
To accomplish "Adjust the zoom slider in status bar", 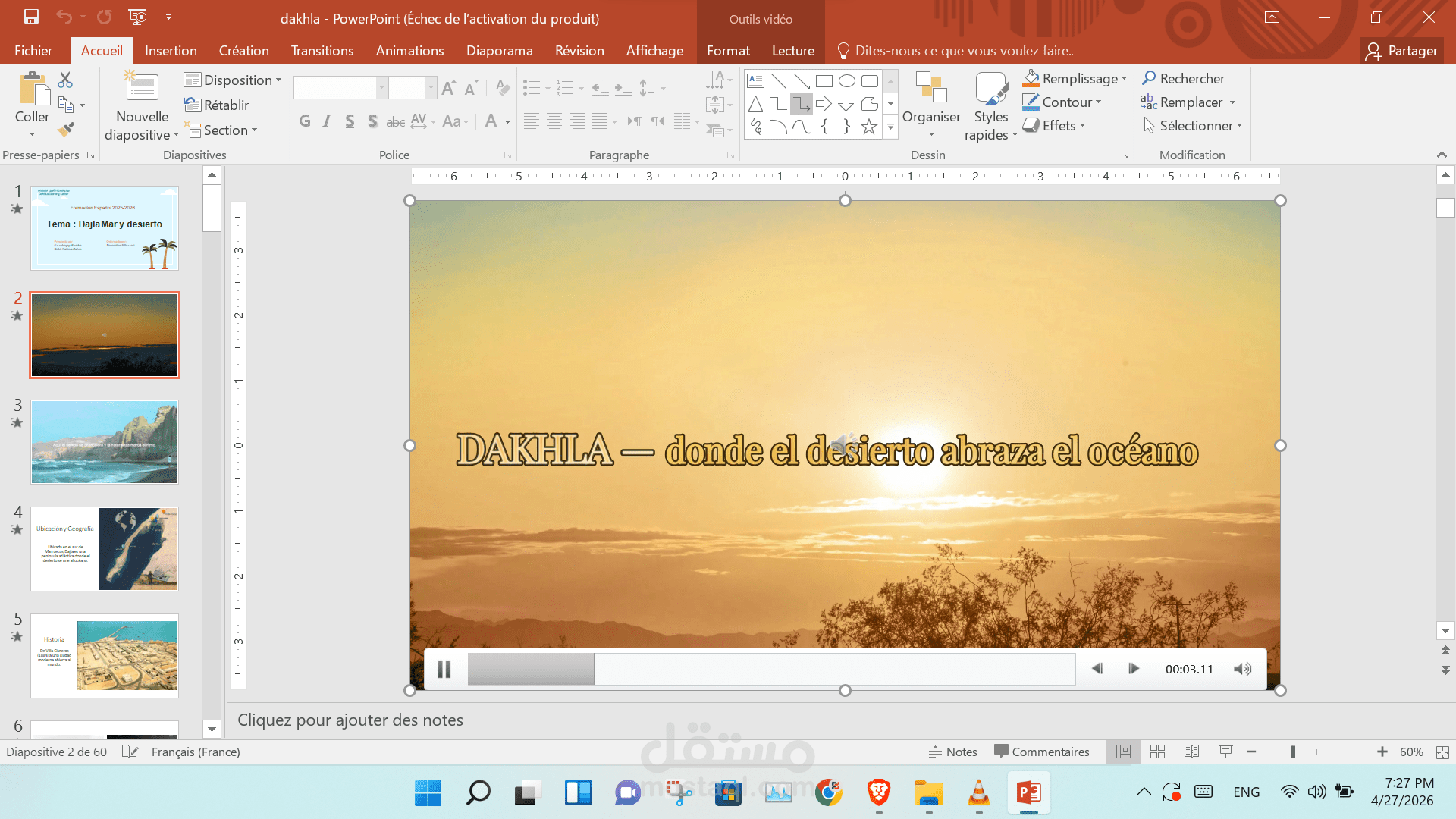I will [x=1293, y=752].
